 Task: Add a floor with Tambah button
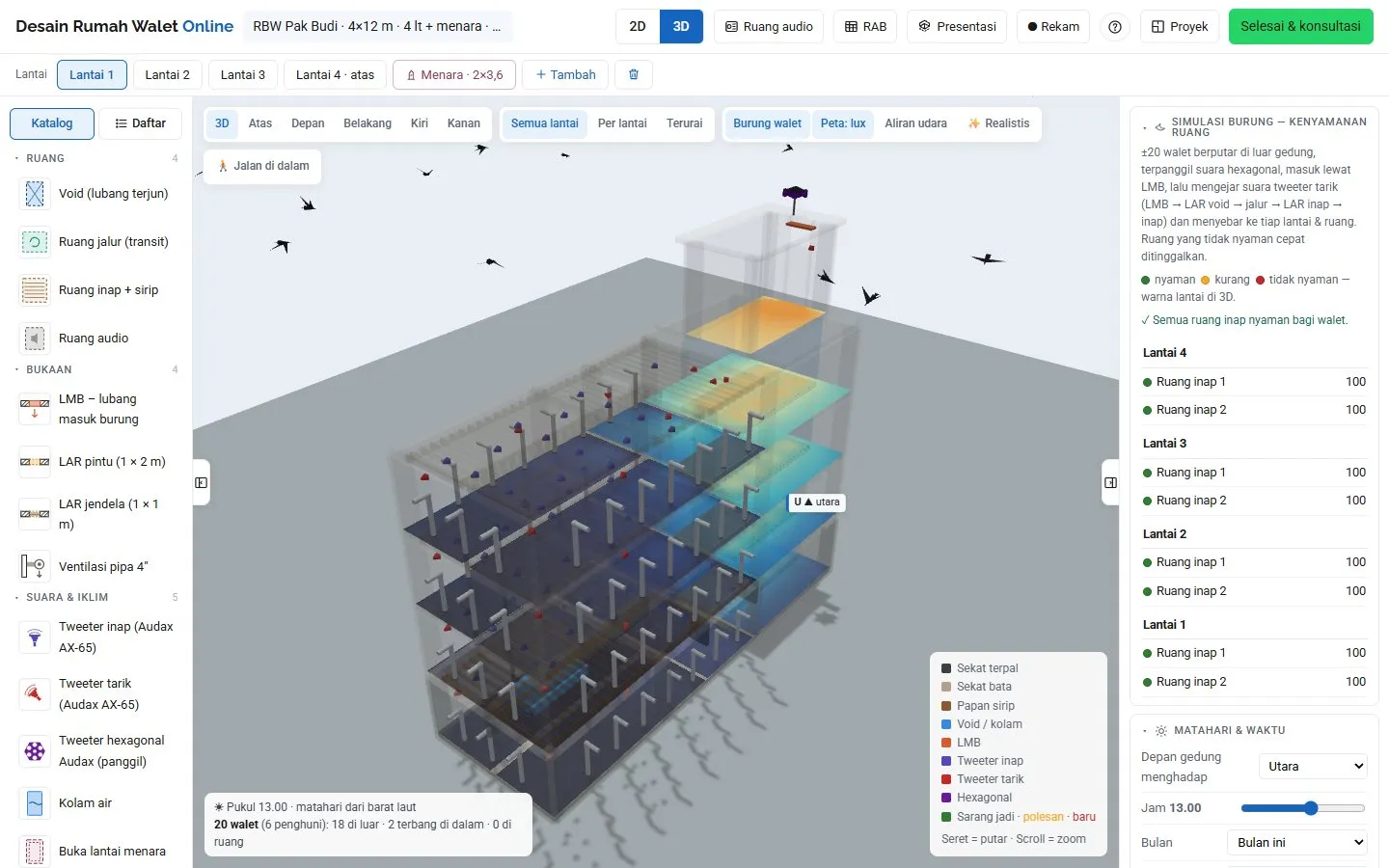[565, 74]
